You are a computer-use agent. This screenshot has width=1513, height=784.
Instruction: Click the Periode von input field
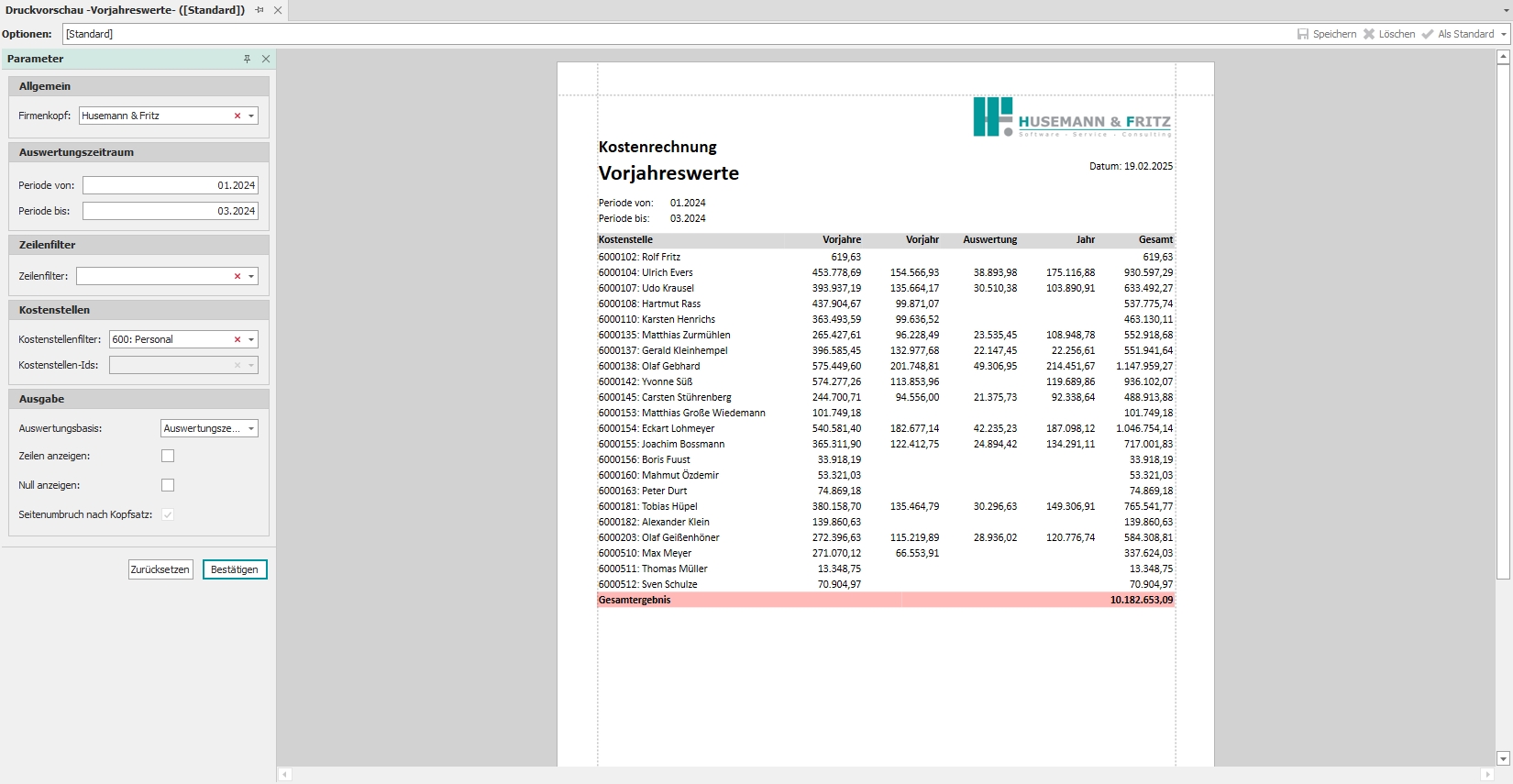(170, 185)
